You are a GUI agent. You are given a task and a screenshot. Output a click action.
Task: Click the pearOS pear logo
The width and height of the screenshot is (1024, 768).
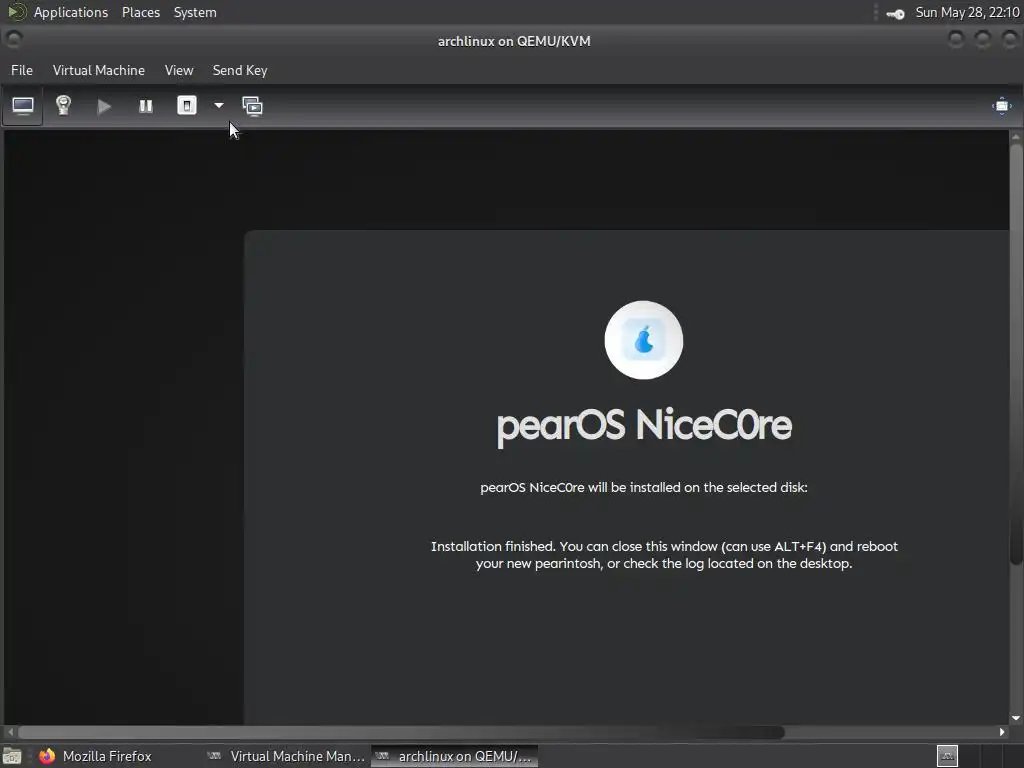644,340
